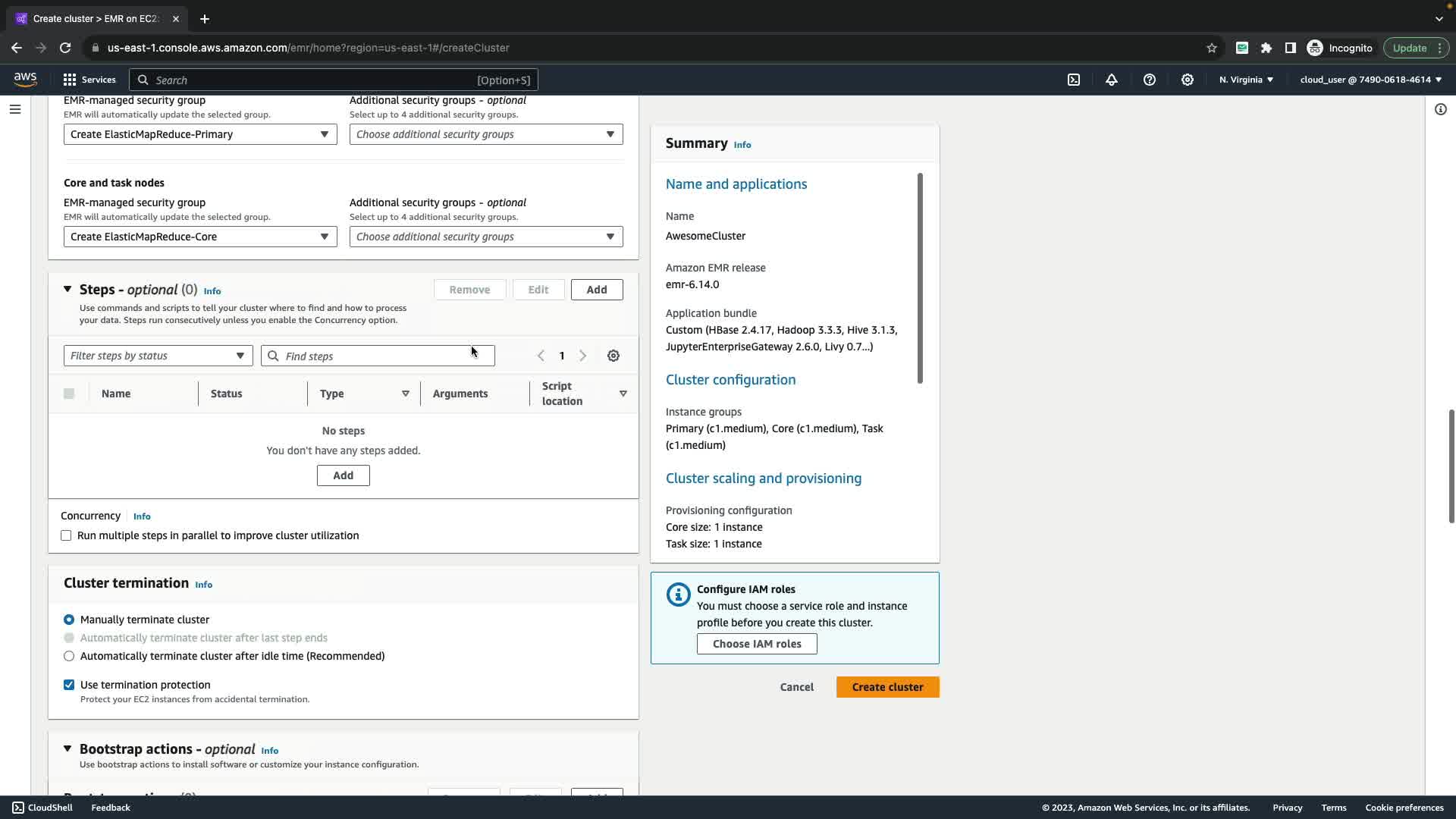The height and width of the screenshot is (819, 1456).
Task: Open the console settings gear in top bar
Action: 1188,80
